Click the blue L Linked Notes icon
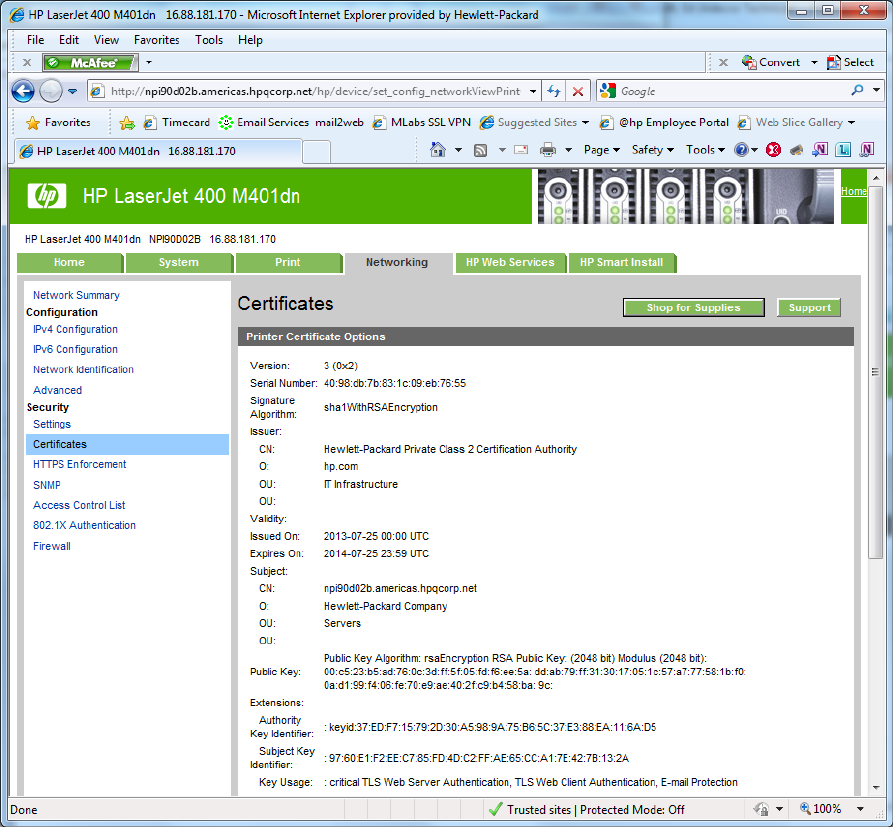This screenshot has height=827, width=893. pyautogui.click(x=843, y=150)
